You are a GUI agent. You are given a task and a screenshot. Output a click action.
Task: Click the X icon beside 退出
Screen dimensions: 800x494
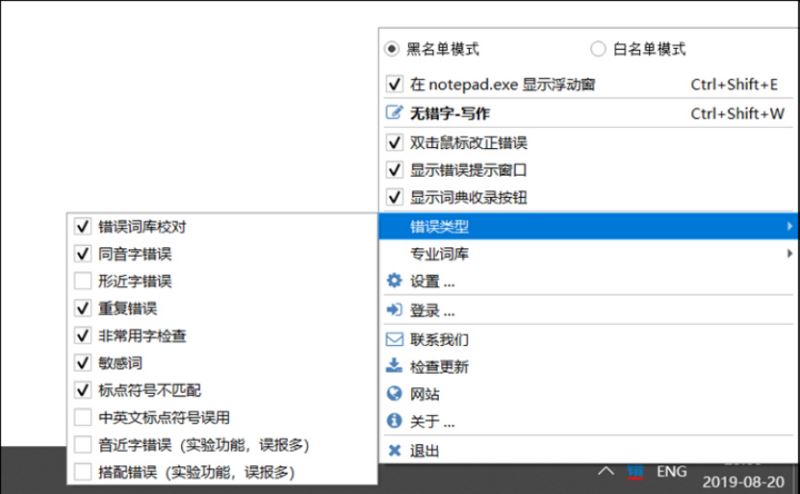[x=394, y=450]
